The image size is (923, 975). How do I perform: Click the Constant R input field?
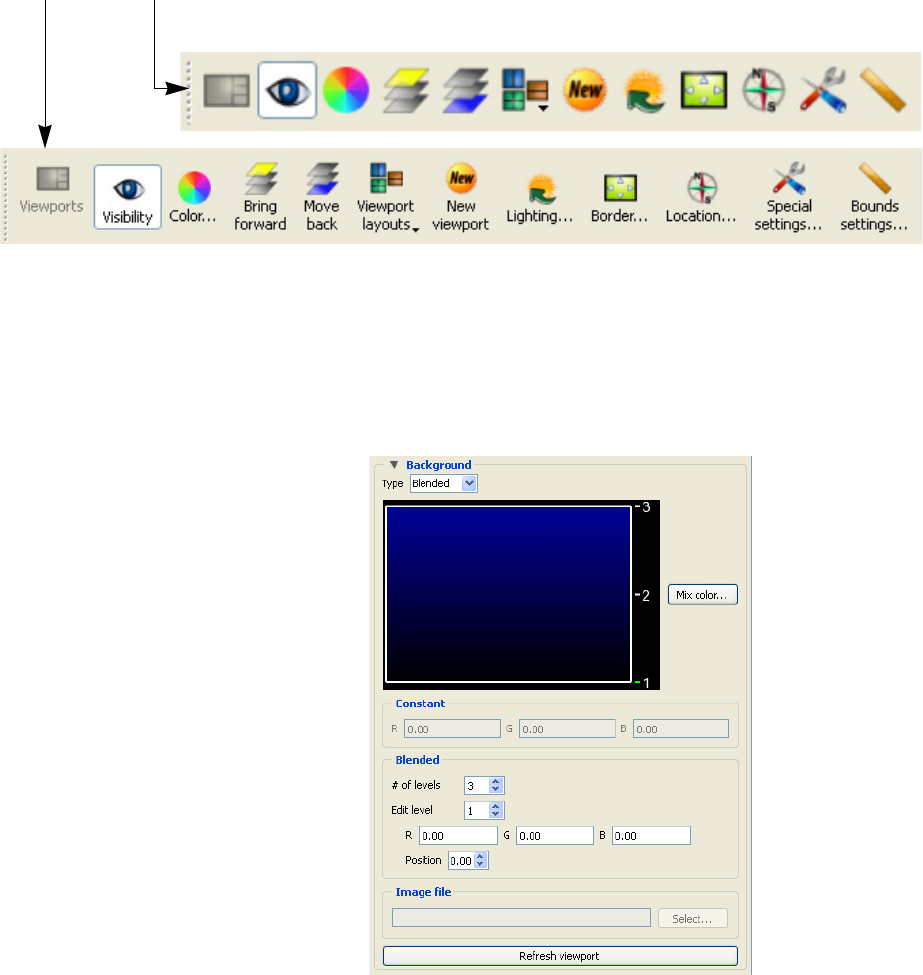(452, 729)
